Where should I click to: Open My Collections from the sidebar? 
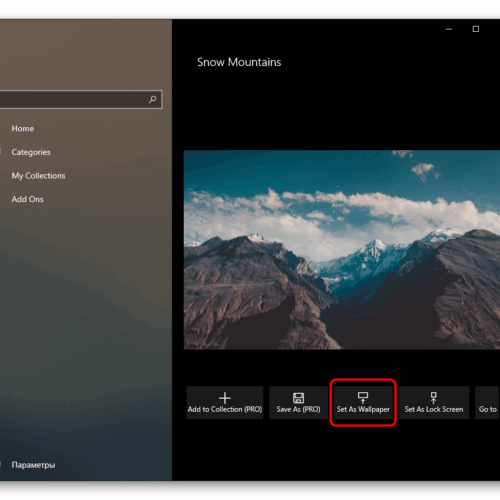pyautogui.click(x=38, y=176)
